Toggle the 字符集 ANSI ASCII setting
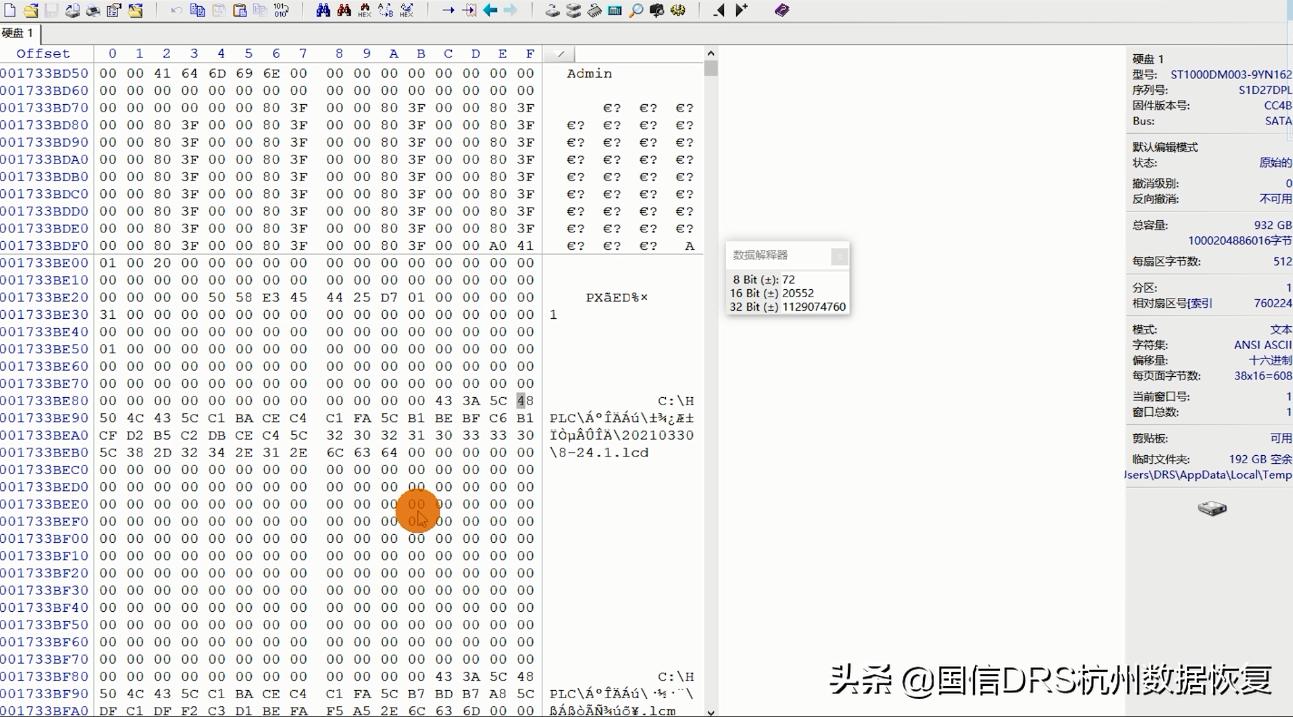The image size is (1293, 717). point(1262,344)
